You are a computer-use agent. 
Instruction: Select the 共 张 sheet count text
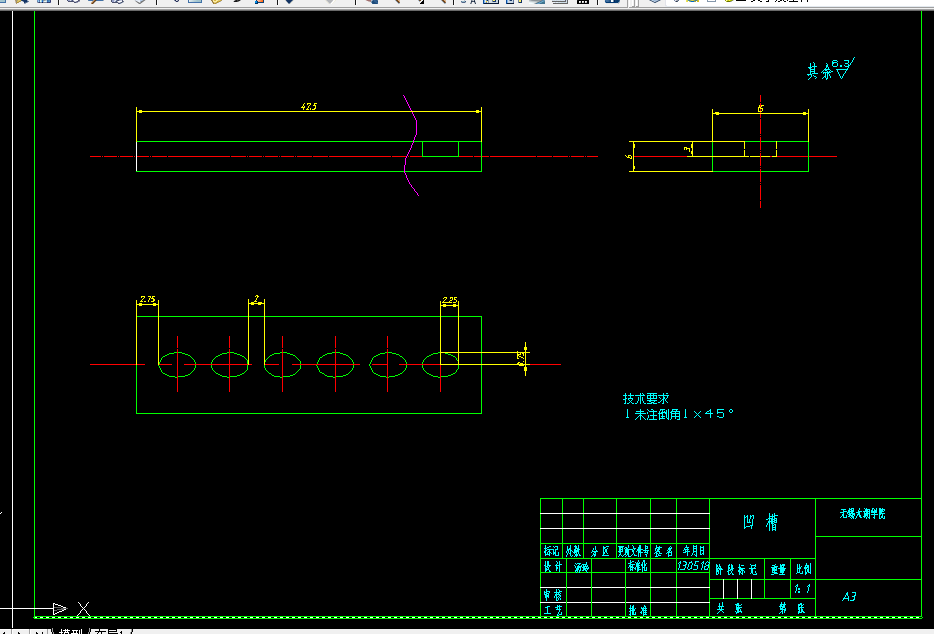729,608
